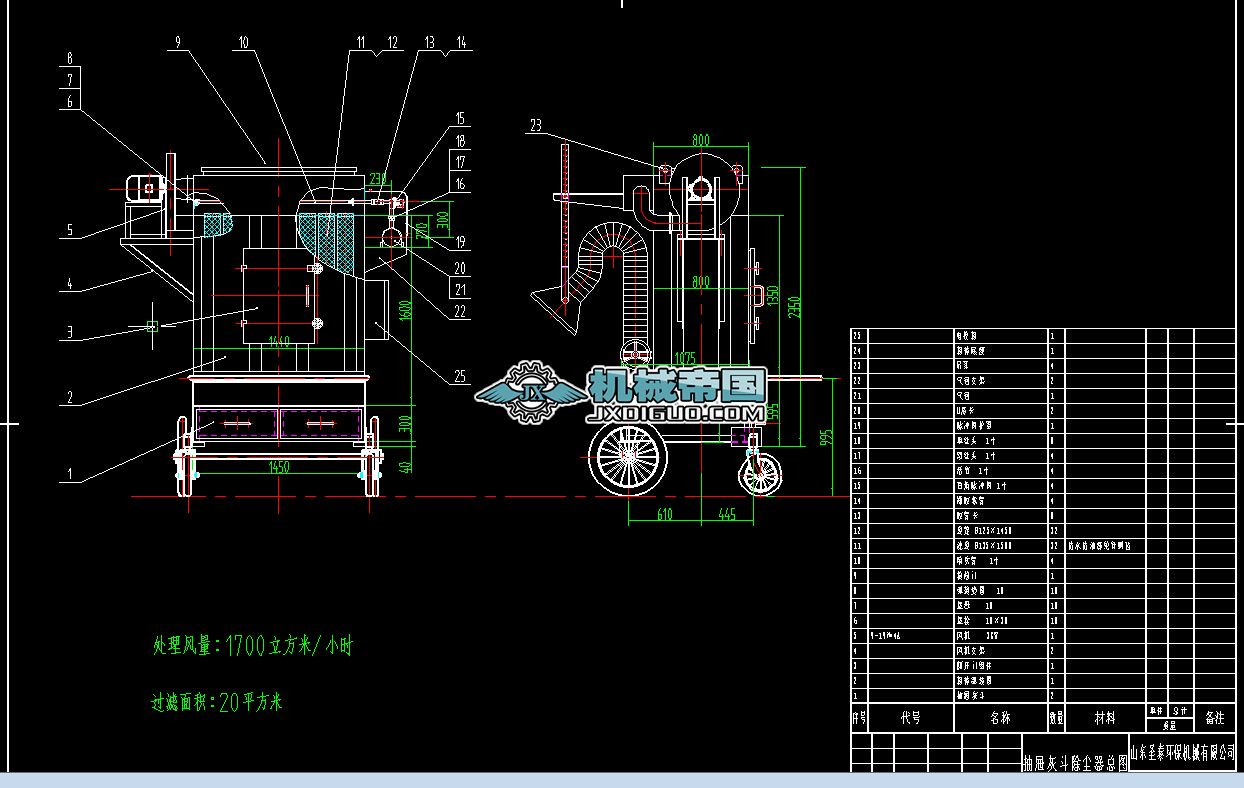The width and height of the screenshot is (1244, 788).
Task: Select the drawing title 抽屉灰斗除尘器总图
Action: (x=1075, y=763)
